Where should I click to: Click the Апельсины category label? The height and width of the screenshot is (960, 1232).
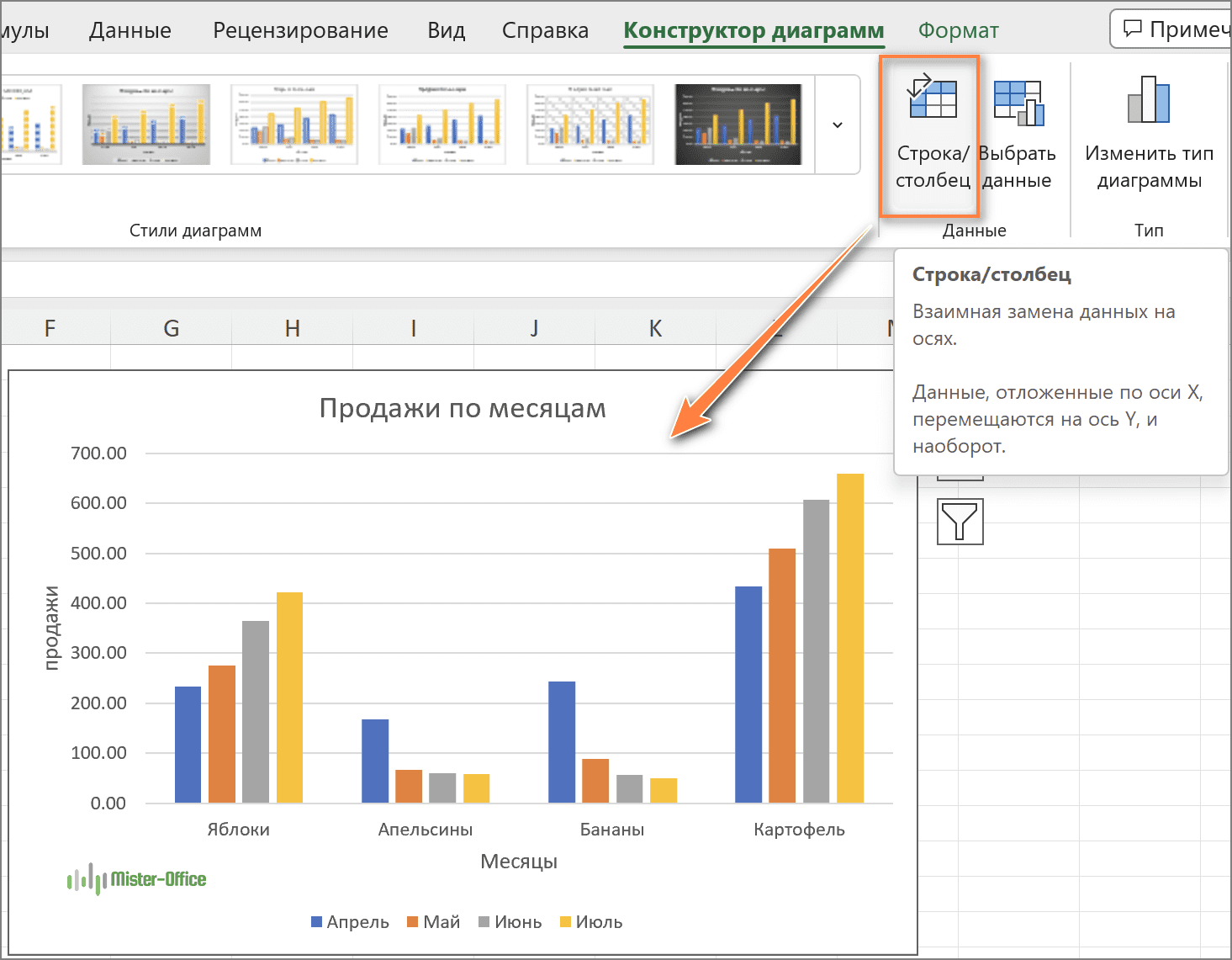click(426, 830)
